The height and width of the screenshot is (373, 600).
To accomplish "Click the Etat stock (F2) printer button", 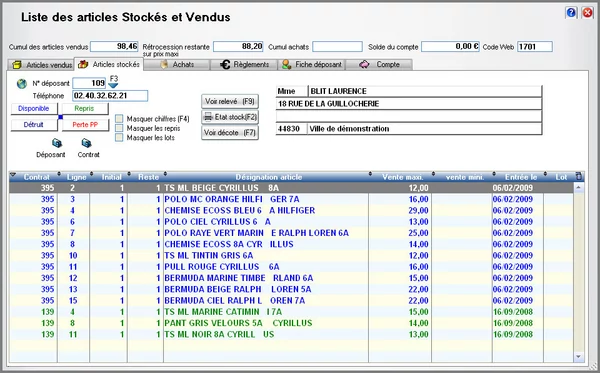I will click(230, 117).
